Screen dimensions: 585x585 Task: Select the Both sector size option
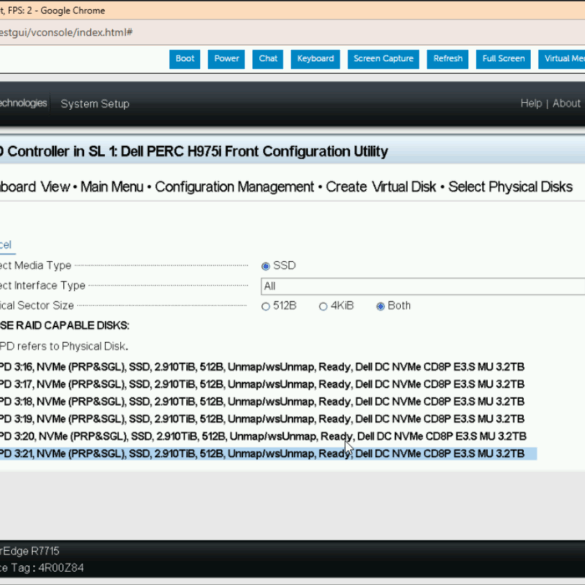tap(381, 306)
